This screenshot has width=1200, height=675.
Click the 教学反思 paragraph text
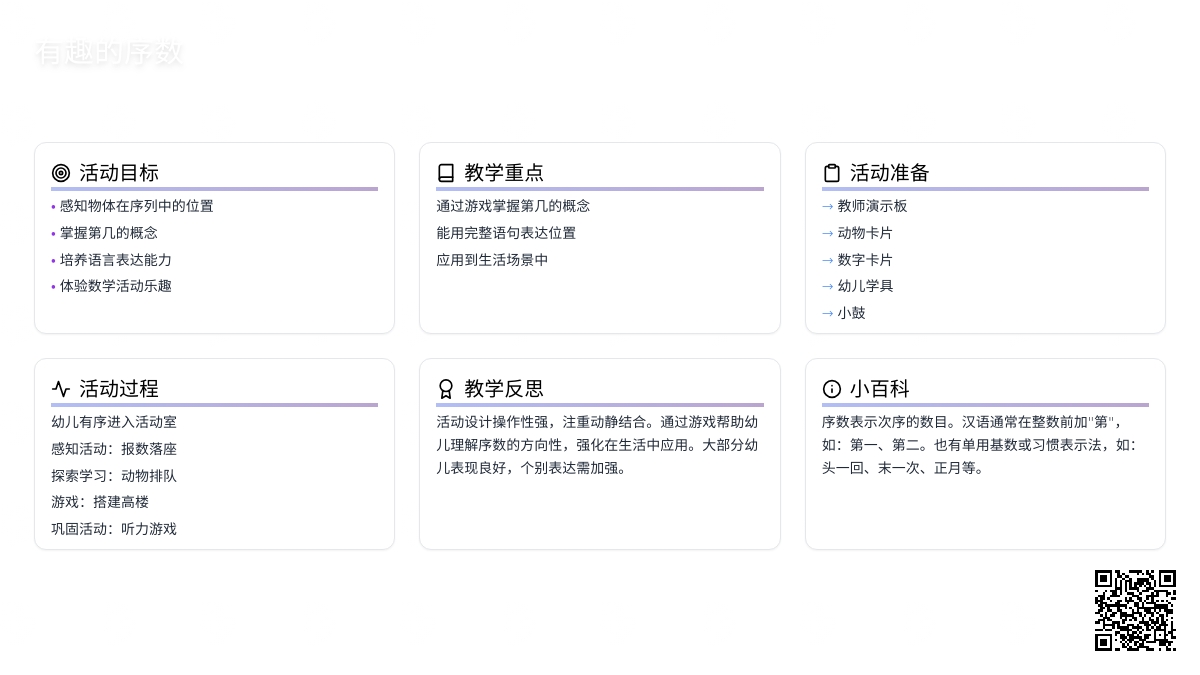598,445
